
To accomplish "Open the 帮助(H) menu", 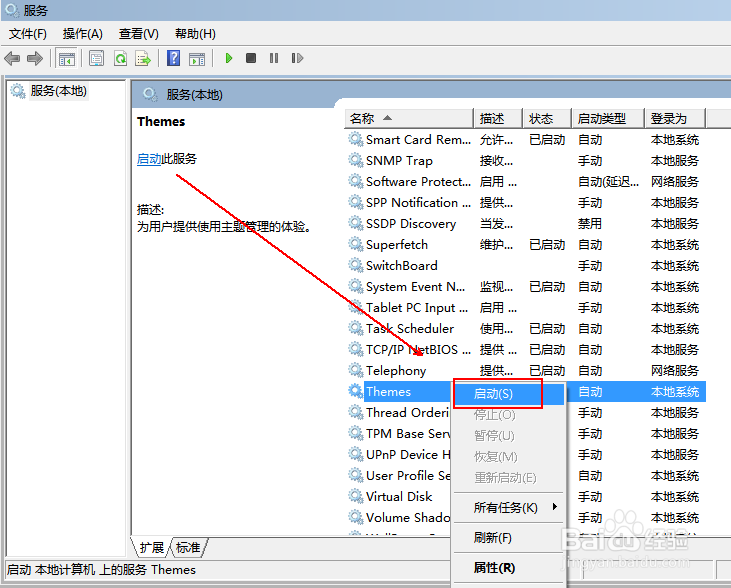I will tap(195, 34).
